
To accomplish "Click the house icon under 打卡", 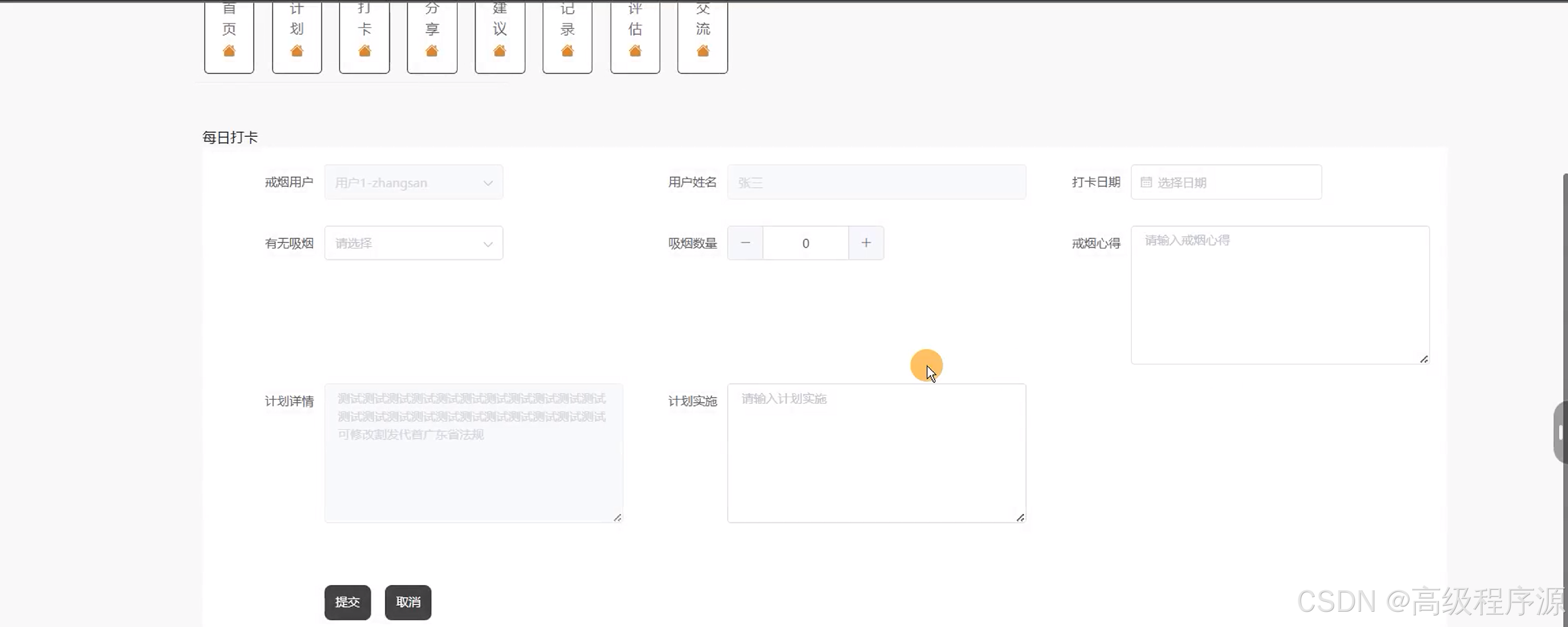I will 365,51.
